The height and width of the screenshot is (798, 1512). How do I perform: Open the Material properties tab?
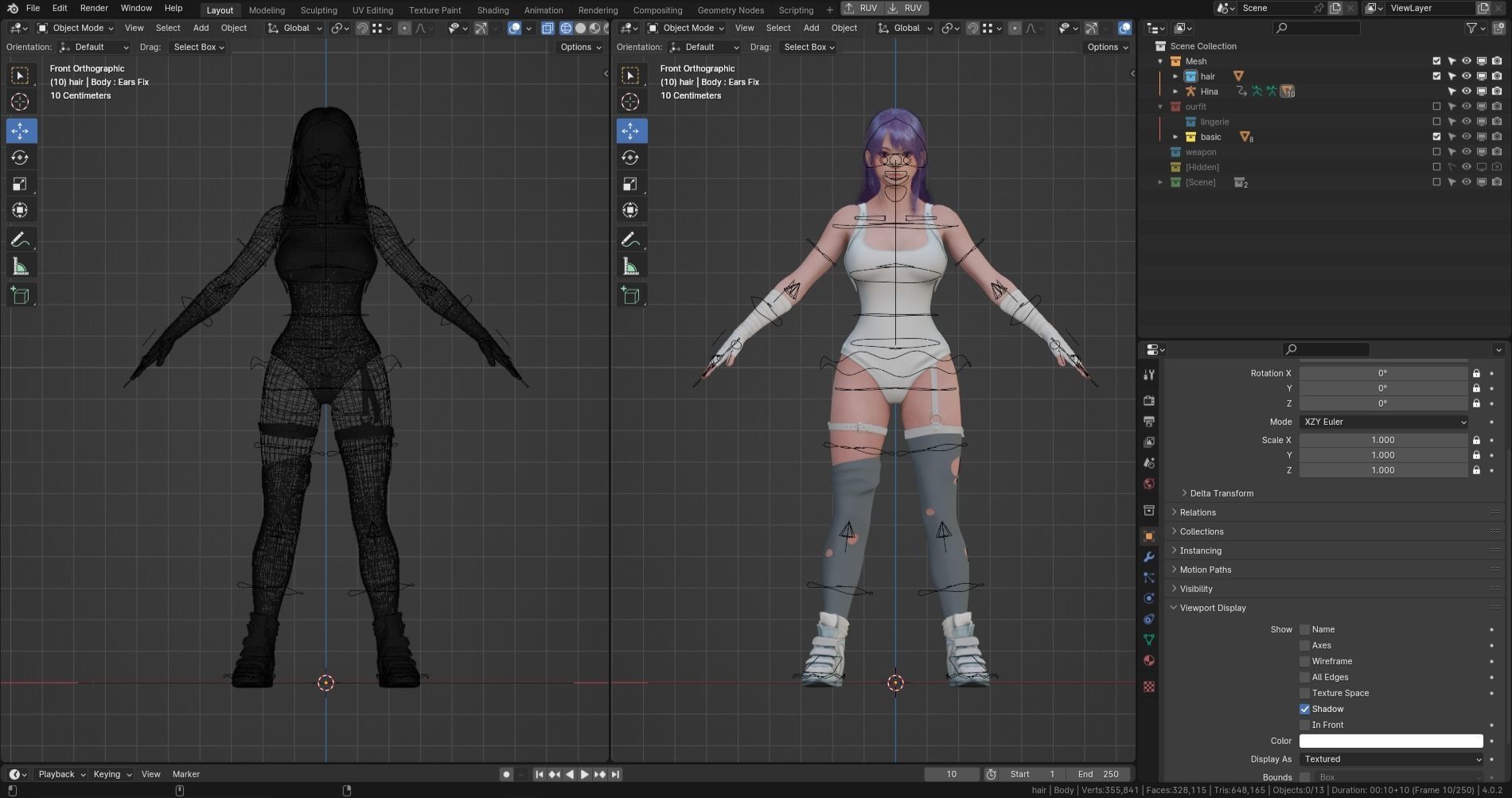1148,660
